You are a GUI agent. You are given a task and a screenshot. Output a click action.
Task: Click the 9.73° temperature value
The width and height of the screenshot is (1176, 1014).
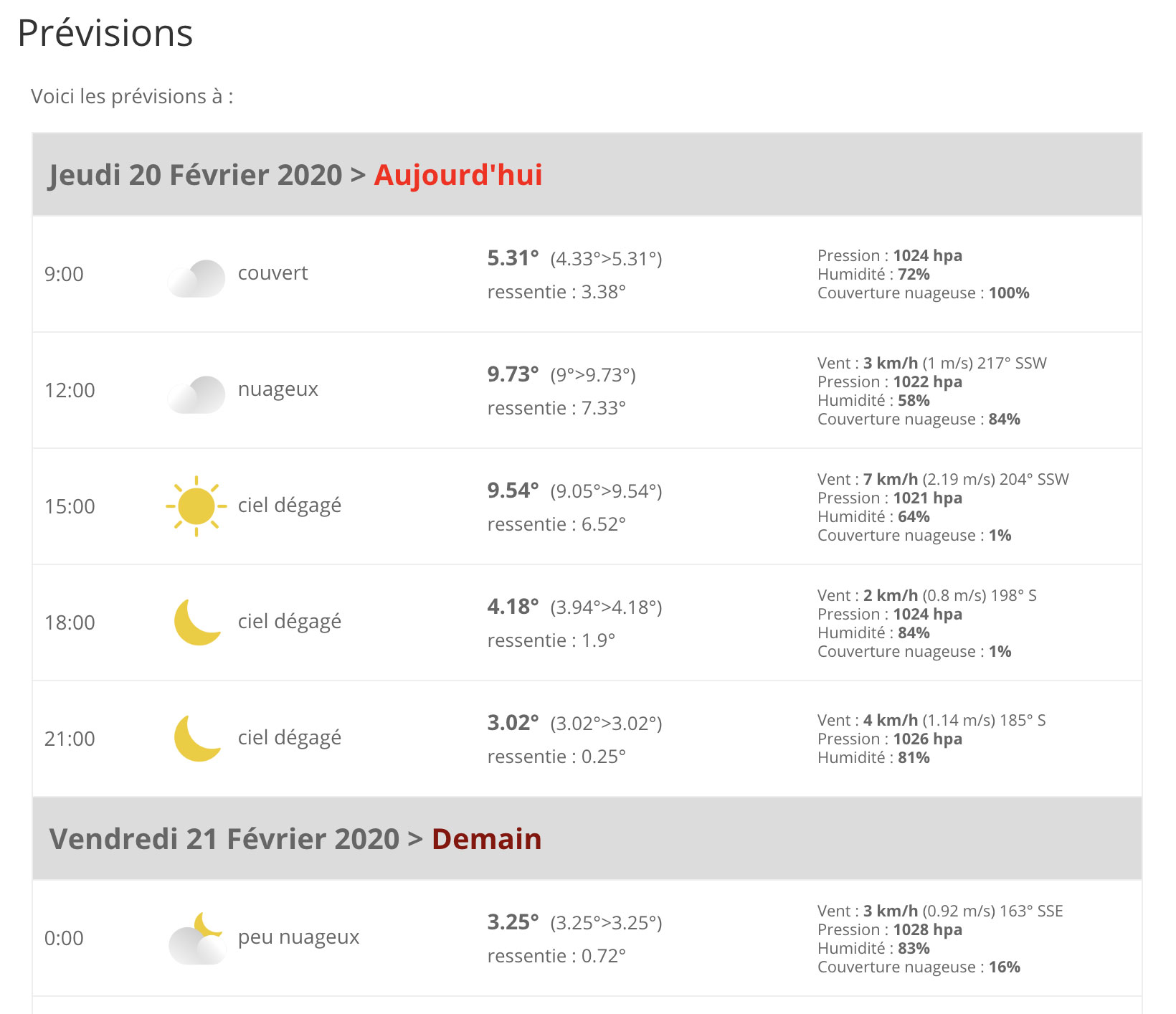pyautogui.click(x=513, y=374)
